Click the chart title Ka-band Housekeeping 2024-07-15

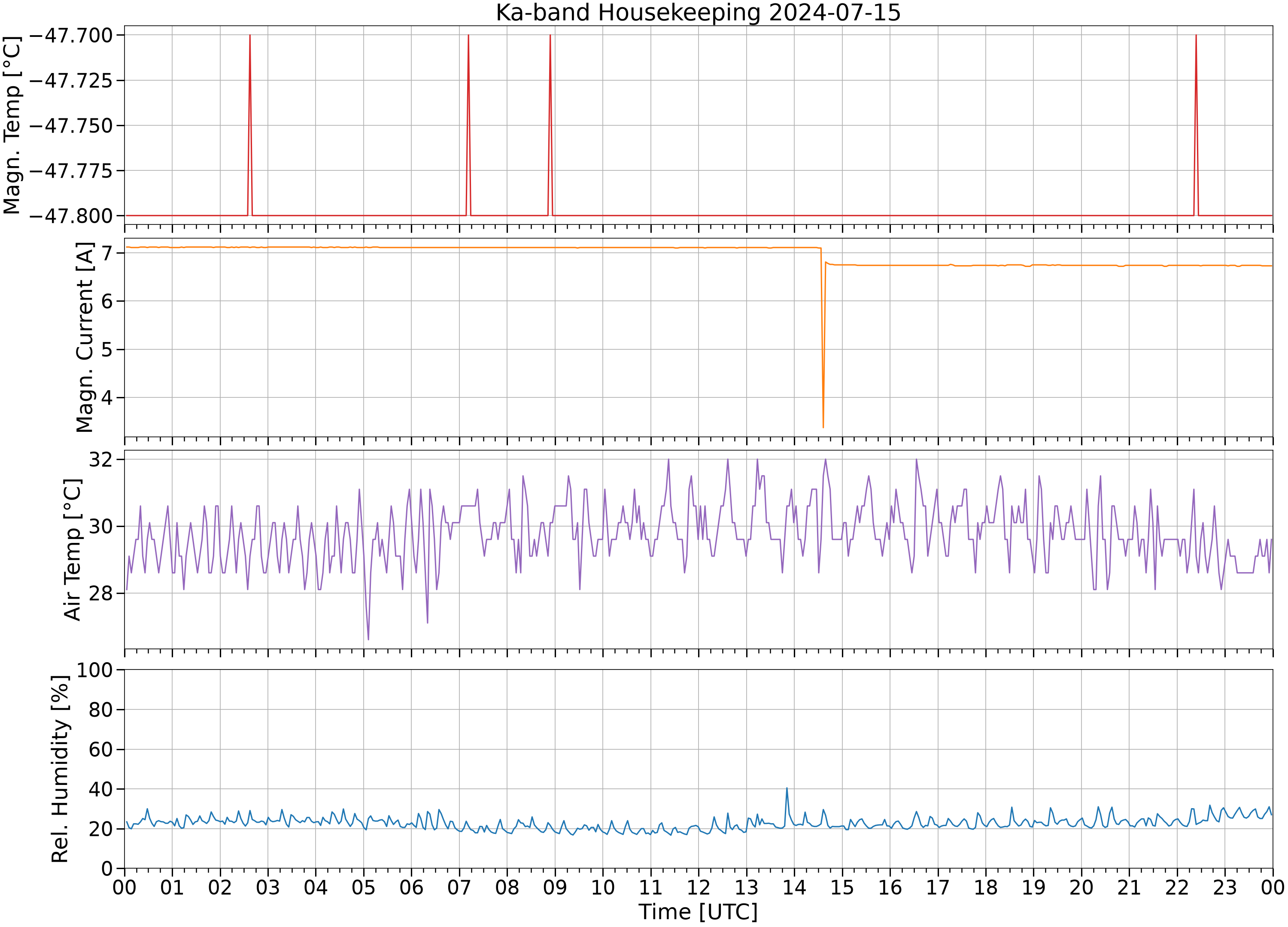click(698, 12)
